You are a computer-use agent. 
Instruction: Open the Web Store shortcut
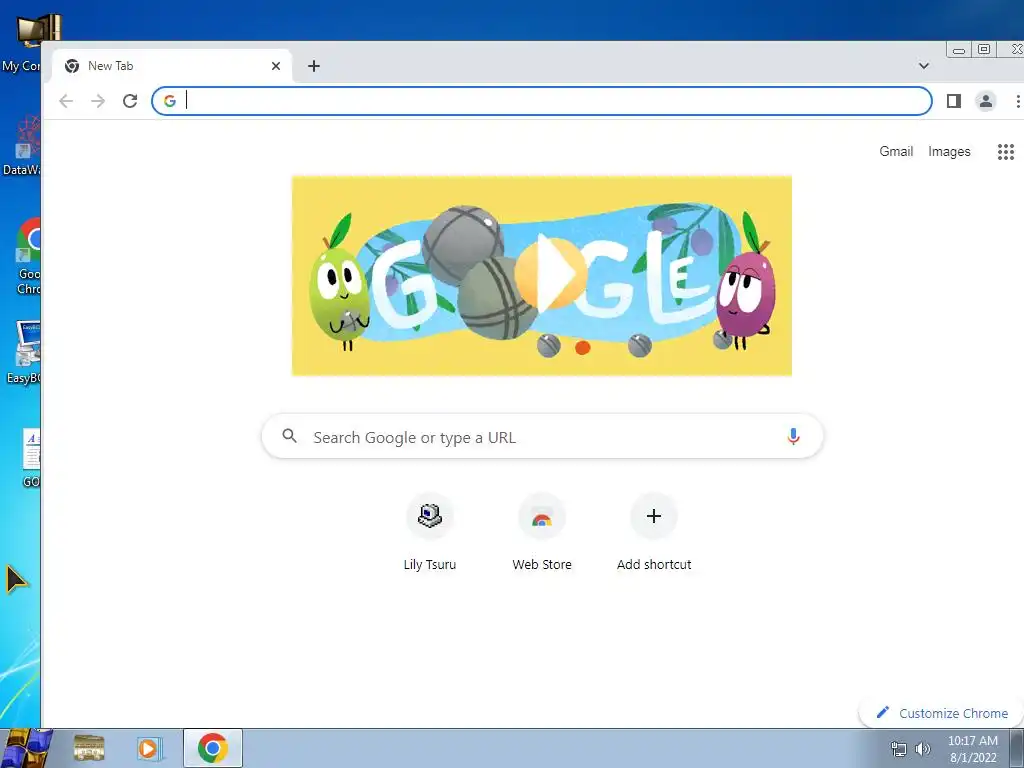click(x=542, y=534)
